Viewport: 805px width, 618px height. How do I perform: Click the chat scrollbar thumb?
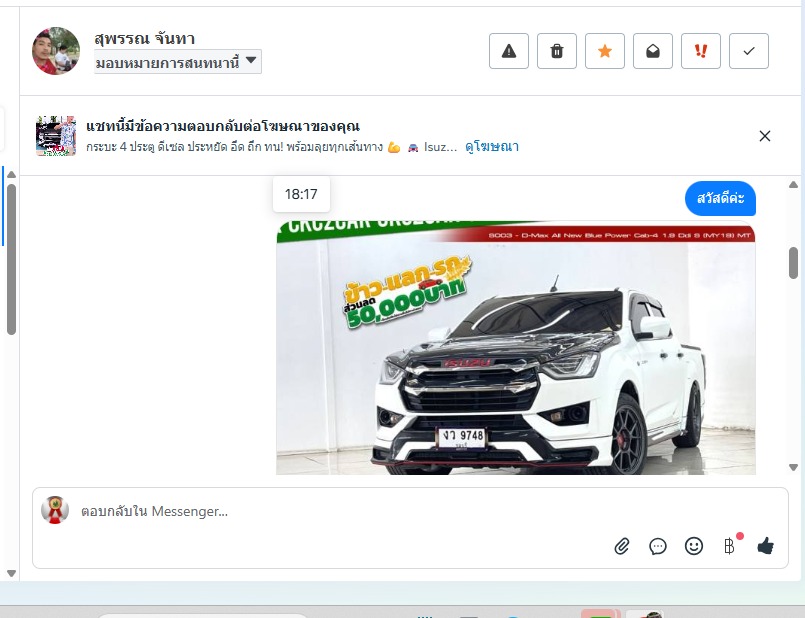pyautogui.click(x=793, y=263)
